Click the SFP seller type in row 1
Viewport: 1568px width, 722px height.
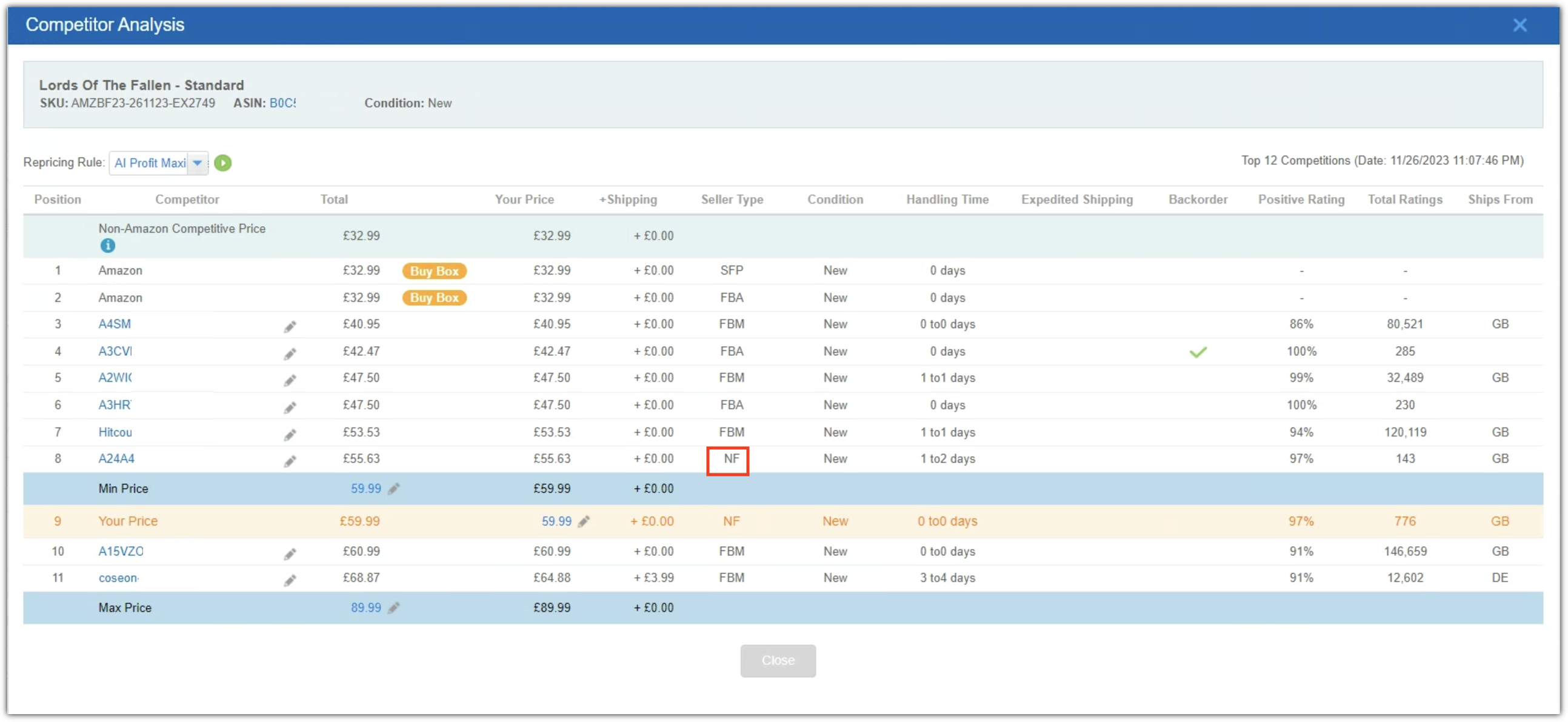(x=731, y=270)
